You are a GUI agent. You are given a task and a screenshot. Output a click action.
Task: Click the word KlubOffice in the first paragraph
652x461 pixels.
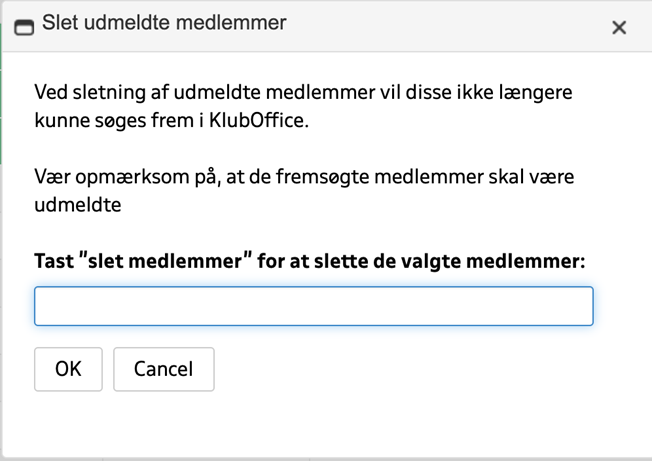click(x=258, y=121)
